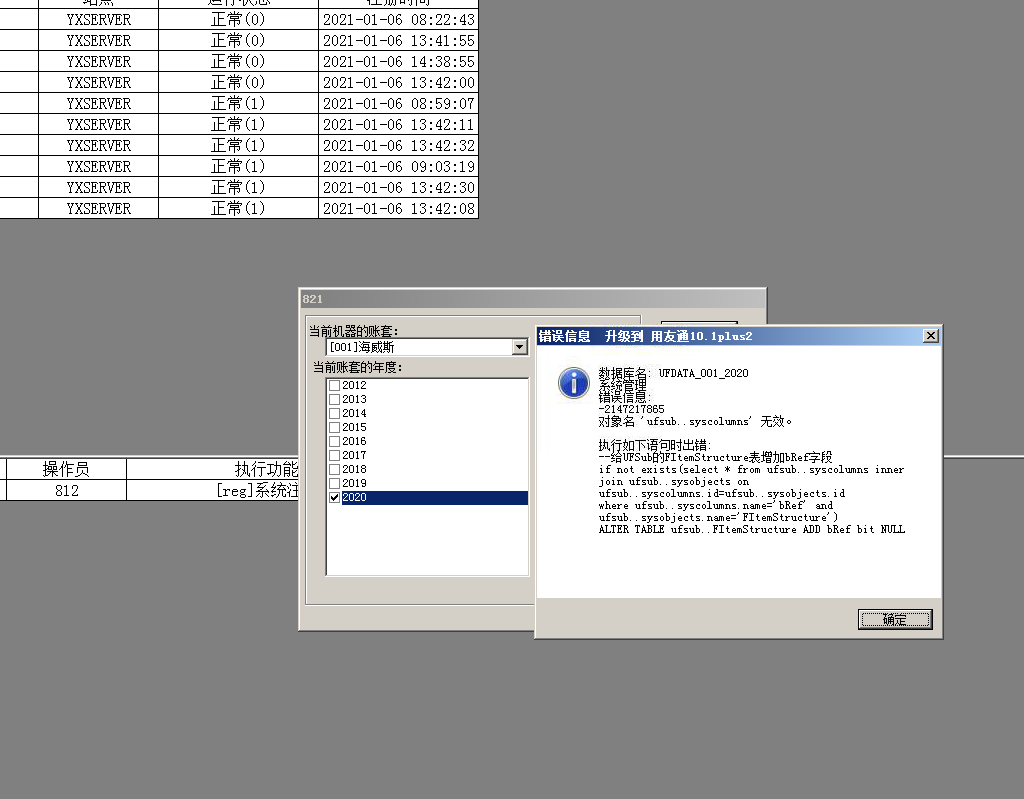
Task: Select timestamp 2021-01-06 13:42:30 cell
Action: pyautogui.click(x=398, y=188)
